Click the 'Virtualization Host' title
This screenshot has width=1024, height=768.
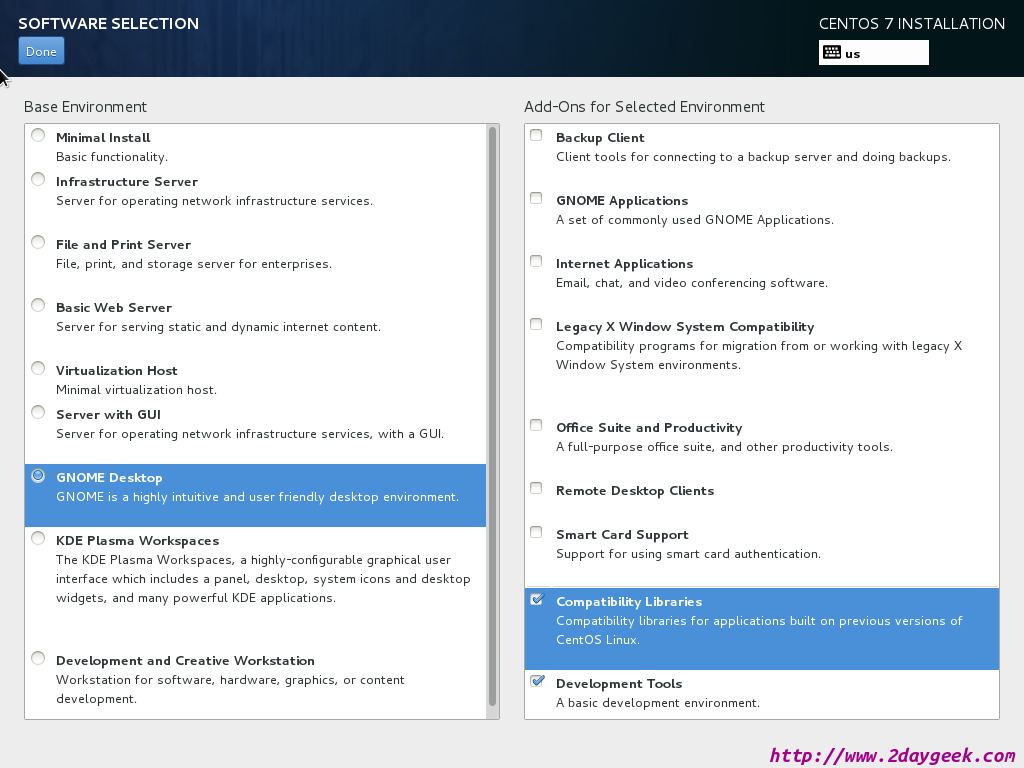pos(116,371)
